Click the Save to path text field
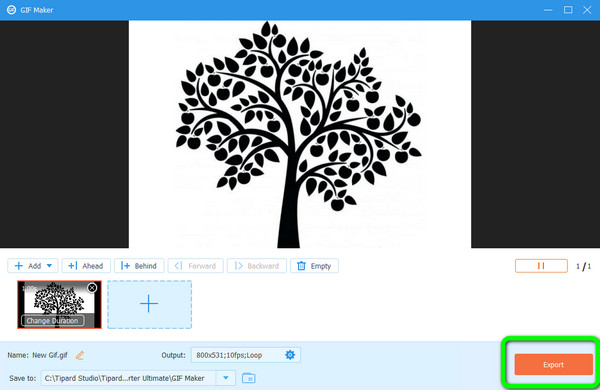The image size is (600, 390). 129,378
